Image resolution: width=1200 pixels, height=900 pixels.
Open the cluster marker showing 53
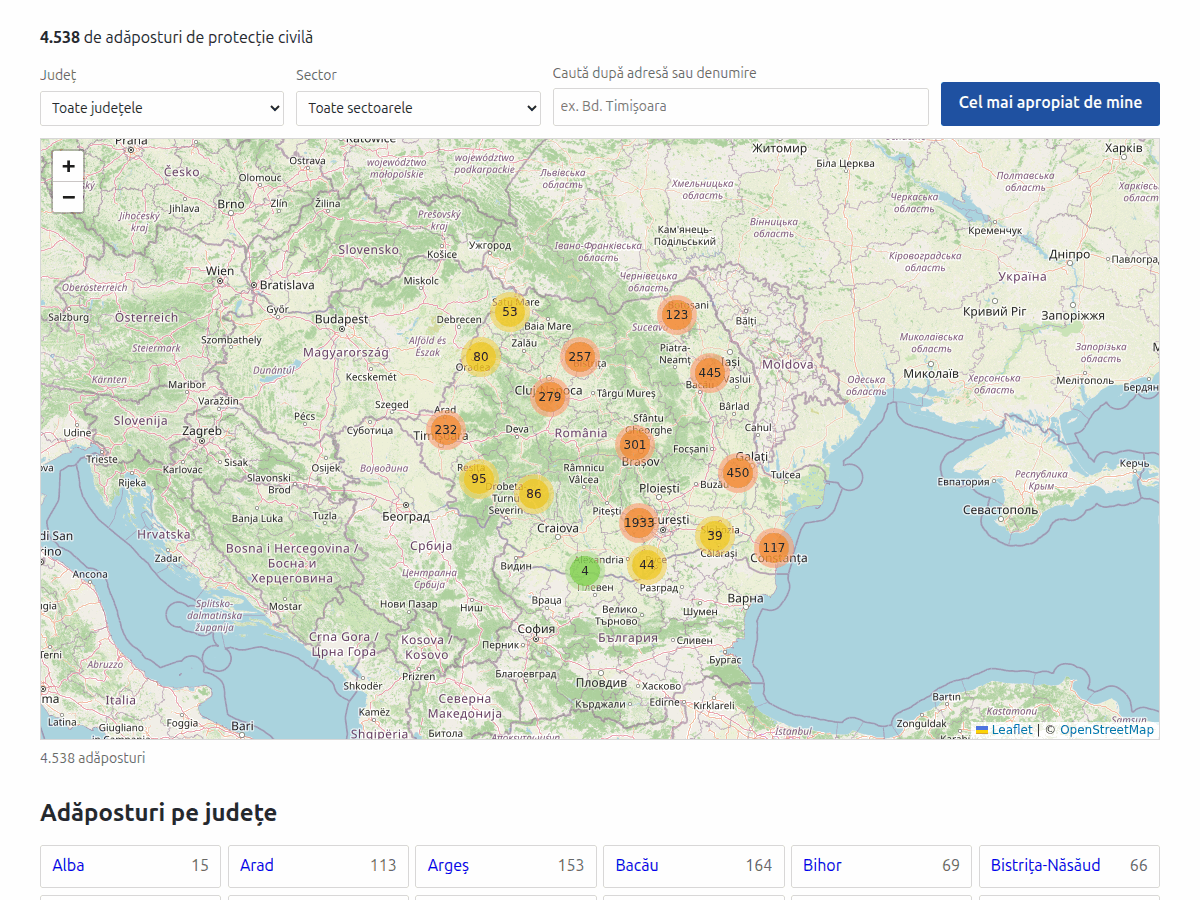coord(510,312)
